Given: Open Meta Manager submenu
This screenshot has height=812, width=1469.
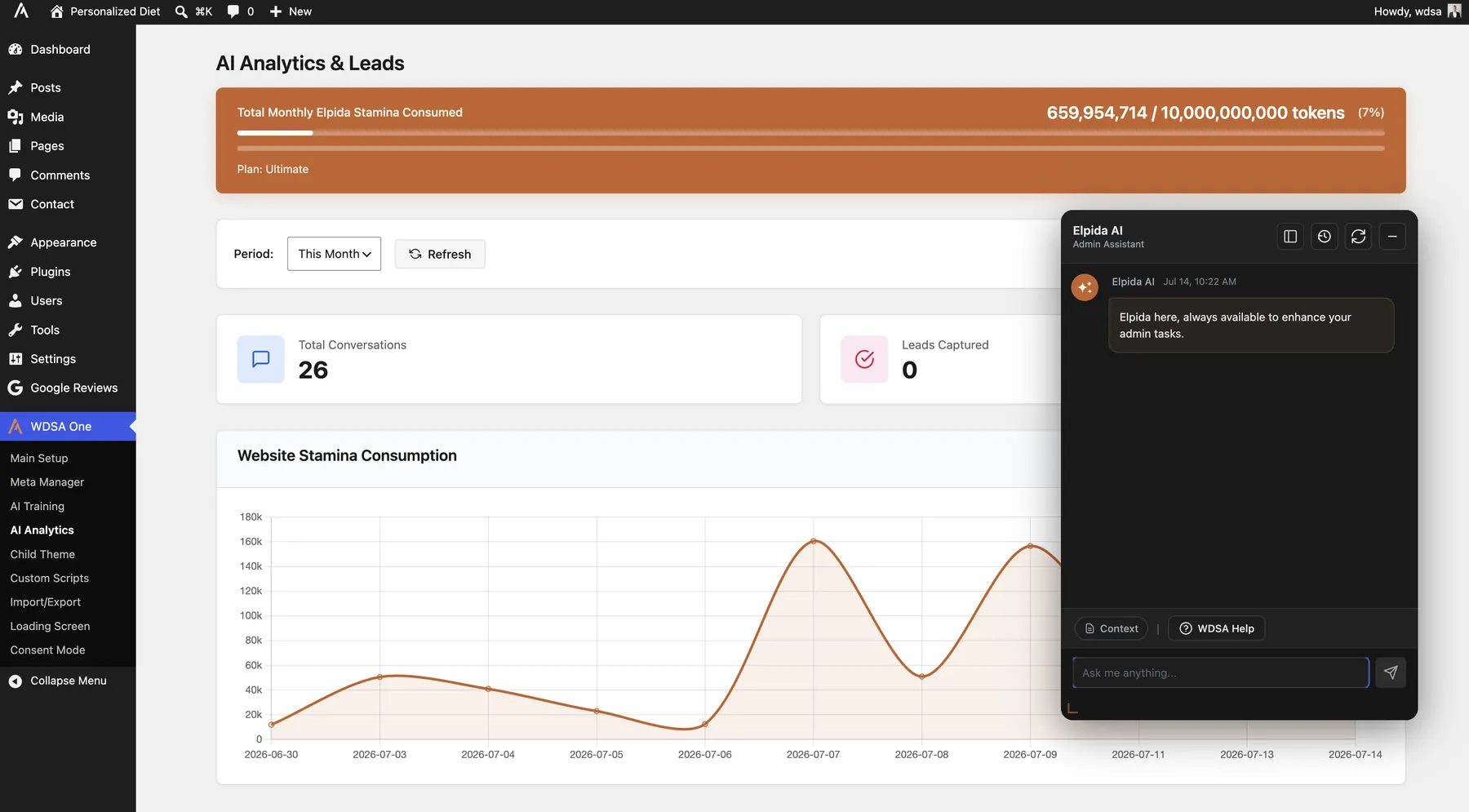Looking at the screenshot, I should click(x=47, y=482).
